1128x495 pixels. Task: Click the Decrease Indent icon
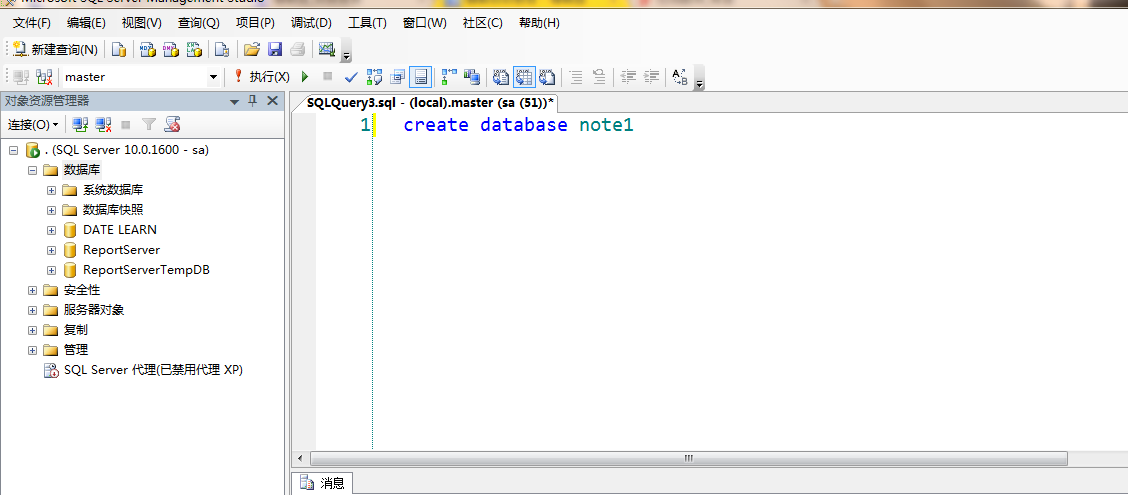click(x=628, y=76)
